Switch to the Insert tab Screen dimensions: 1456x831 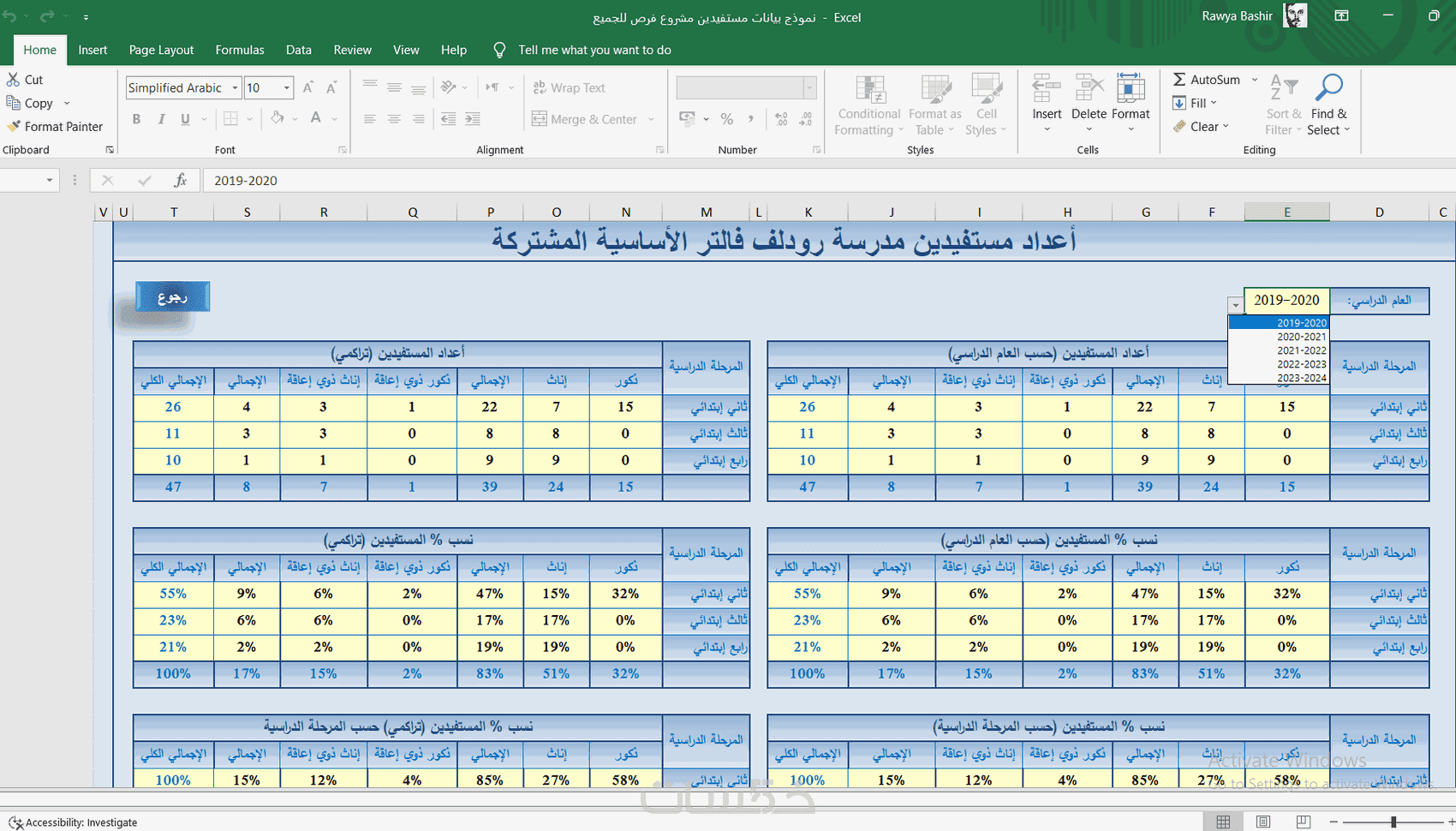pos(92,50)
